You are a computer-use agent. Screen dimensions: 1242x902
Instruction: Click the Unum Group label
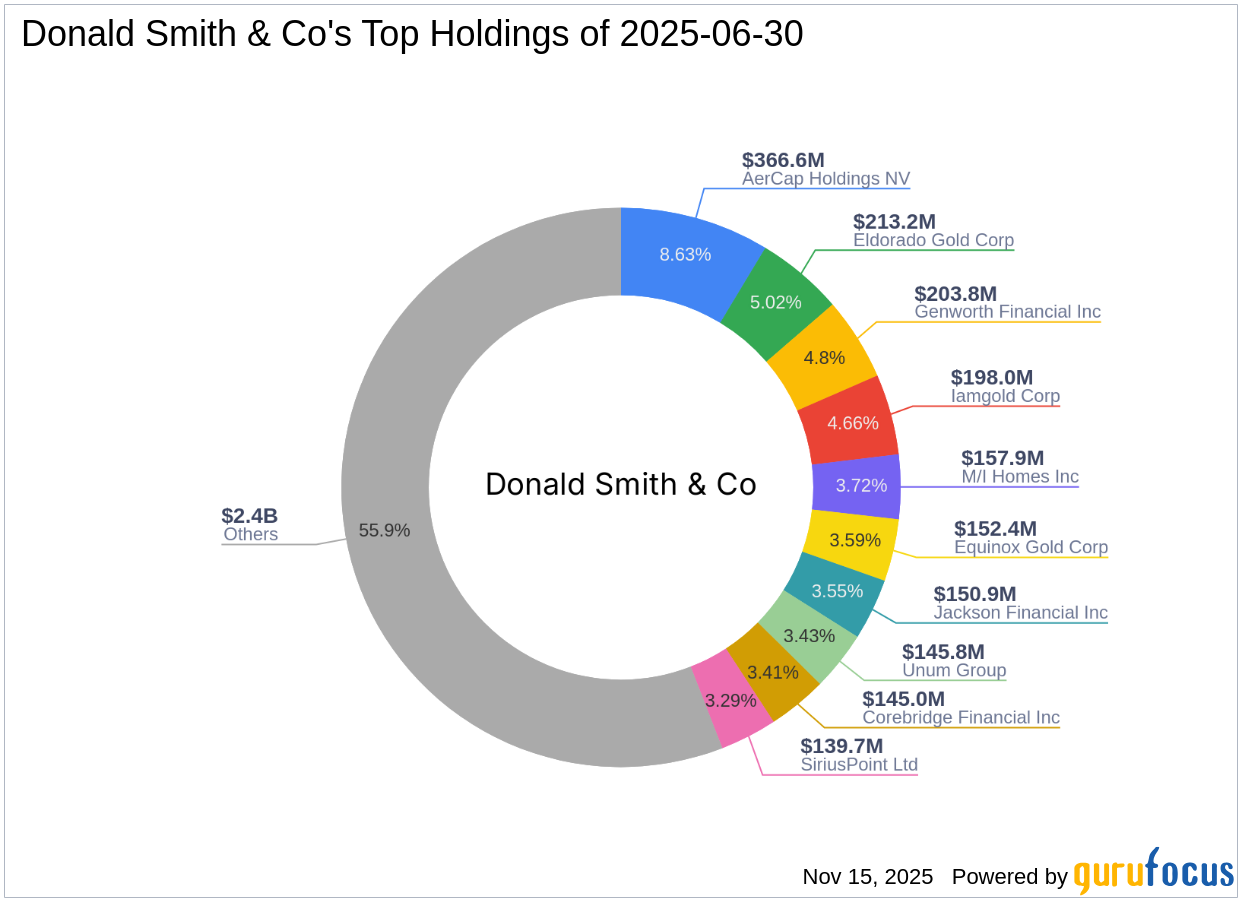[x=953, y=670]
